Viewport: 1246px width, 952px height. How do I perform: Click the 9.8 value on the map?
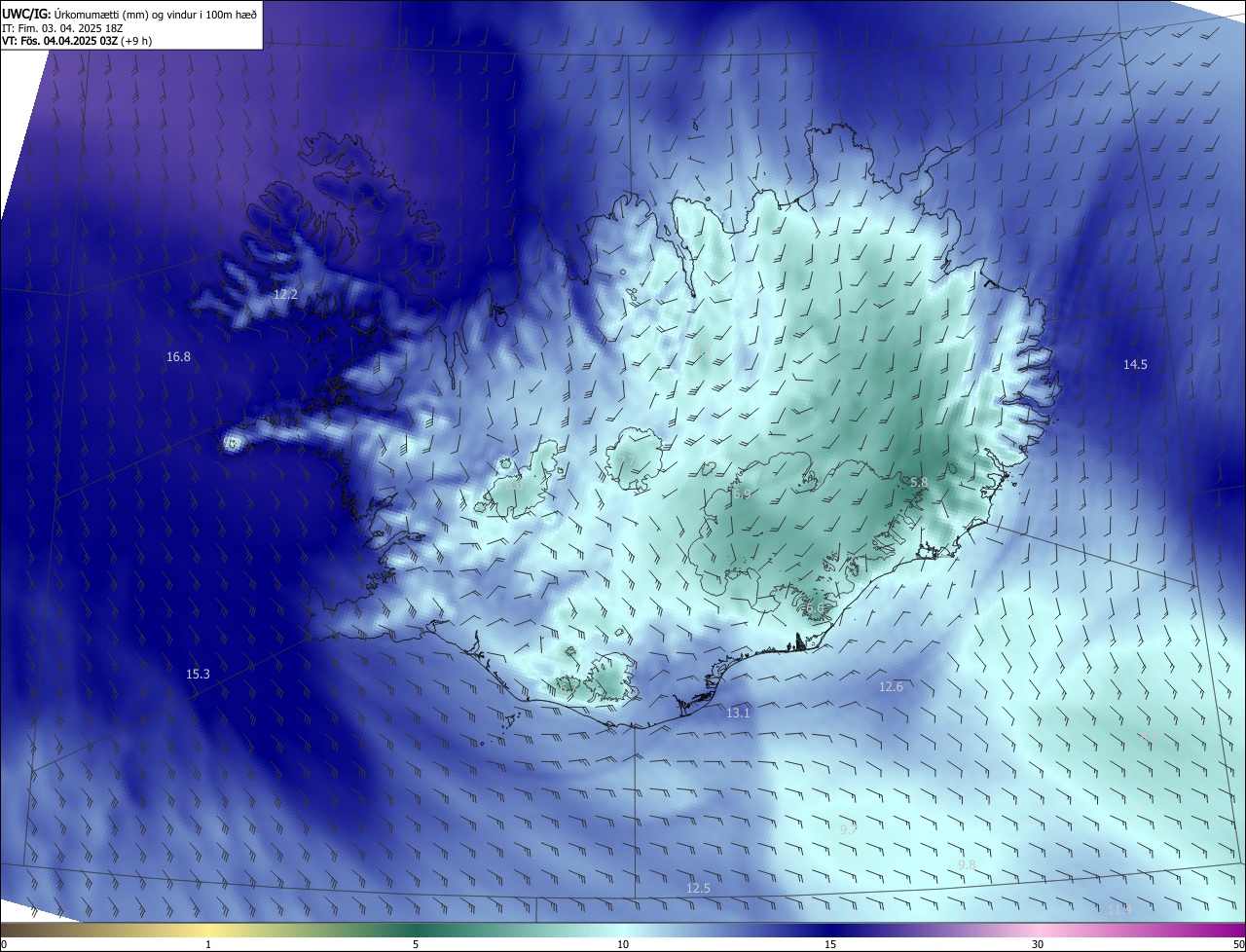(967, 865)
